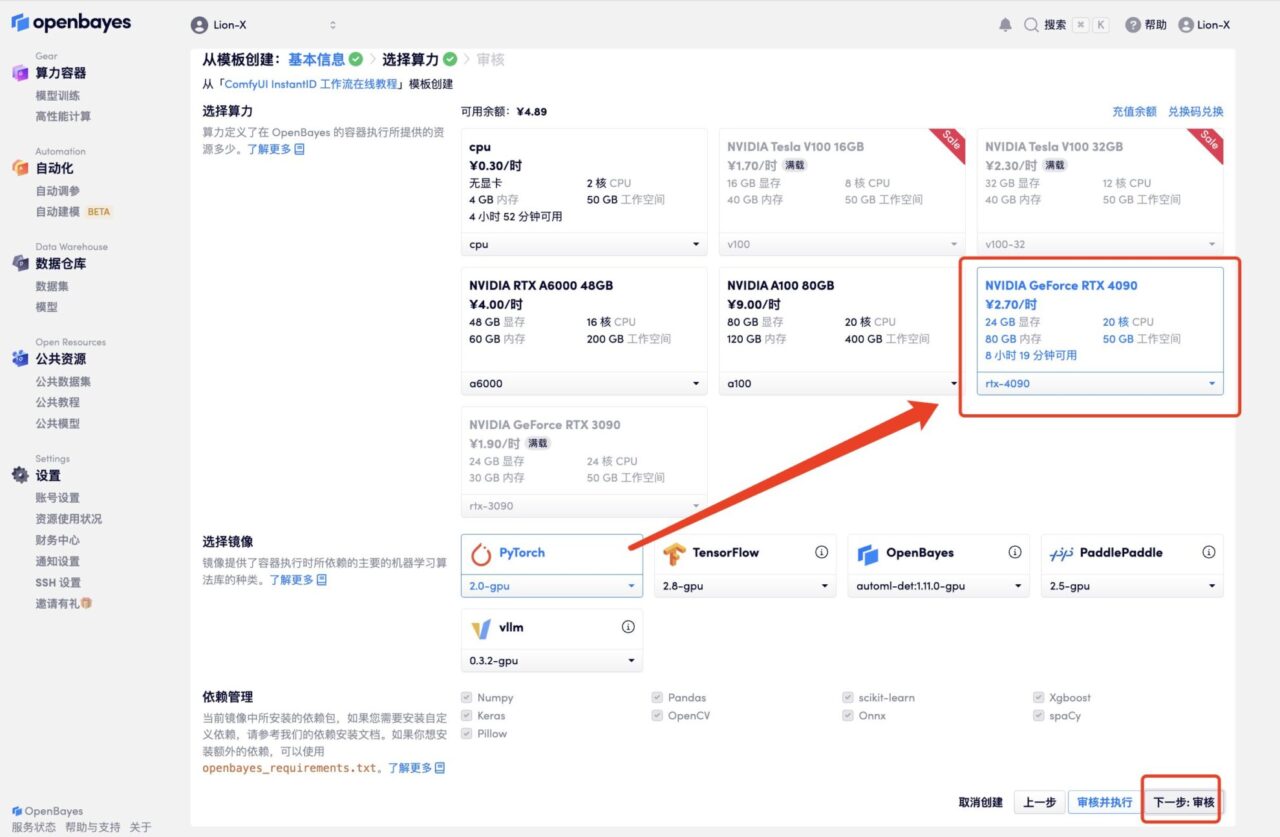Open notifications via the bell icon
Viewport: 1280px width, 837px height.
click(x=1005, y=25)
